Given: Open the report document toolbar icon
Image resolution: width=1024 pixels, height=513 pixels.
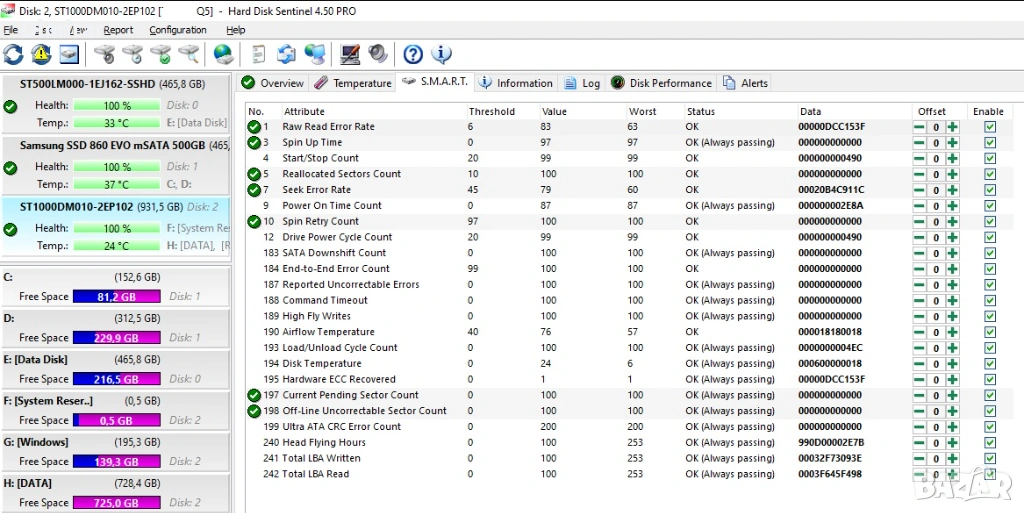Looking at the screenshot, I should (x=258, y=54).
